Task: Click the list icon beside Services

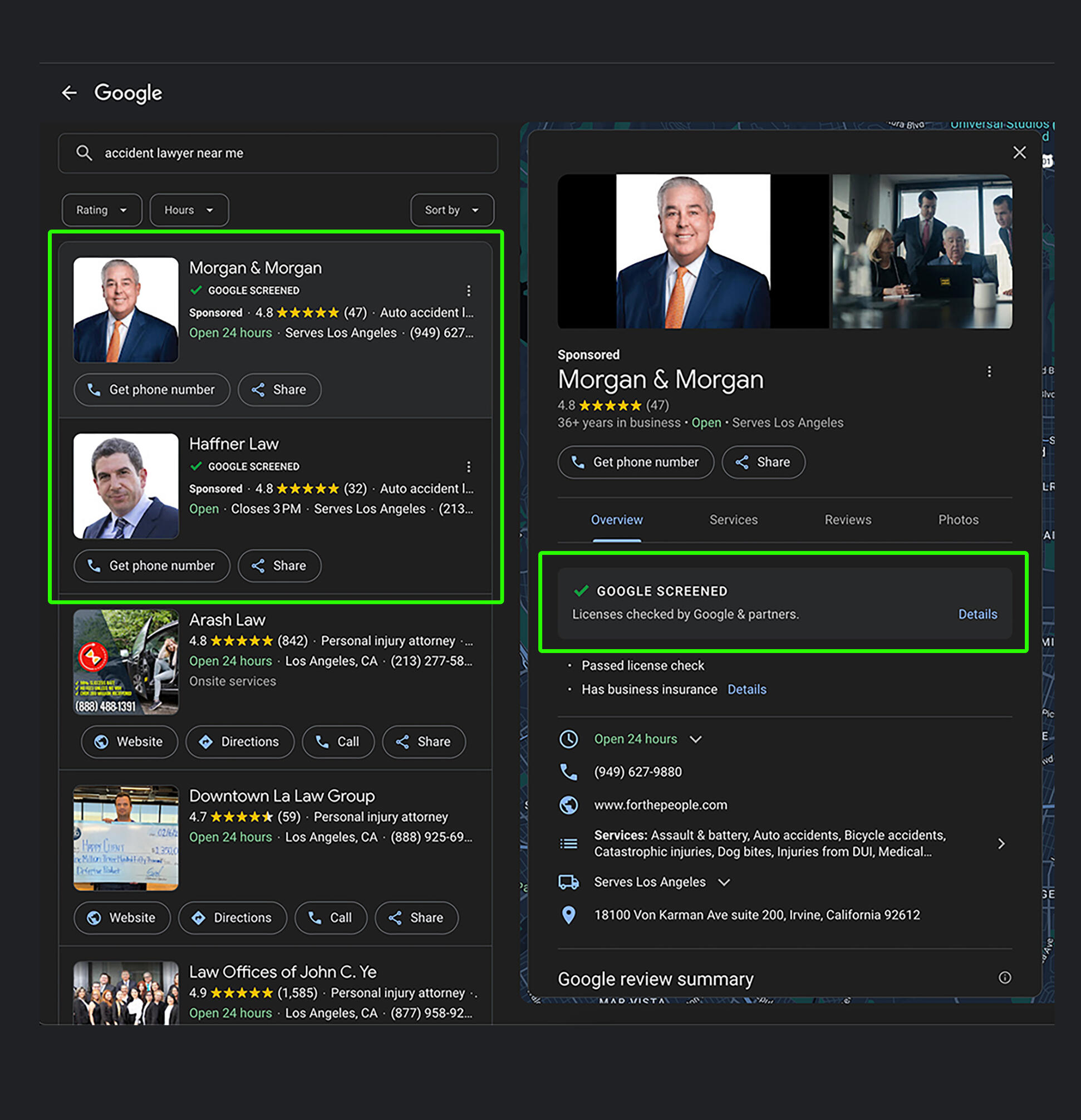Action: pos(568,843)
